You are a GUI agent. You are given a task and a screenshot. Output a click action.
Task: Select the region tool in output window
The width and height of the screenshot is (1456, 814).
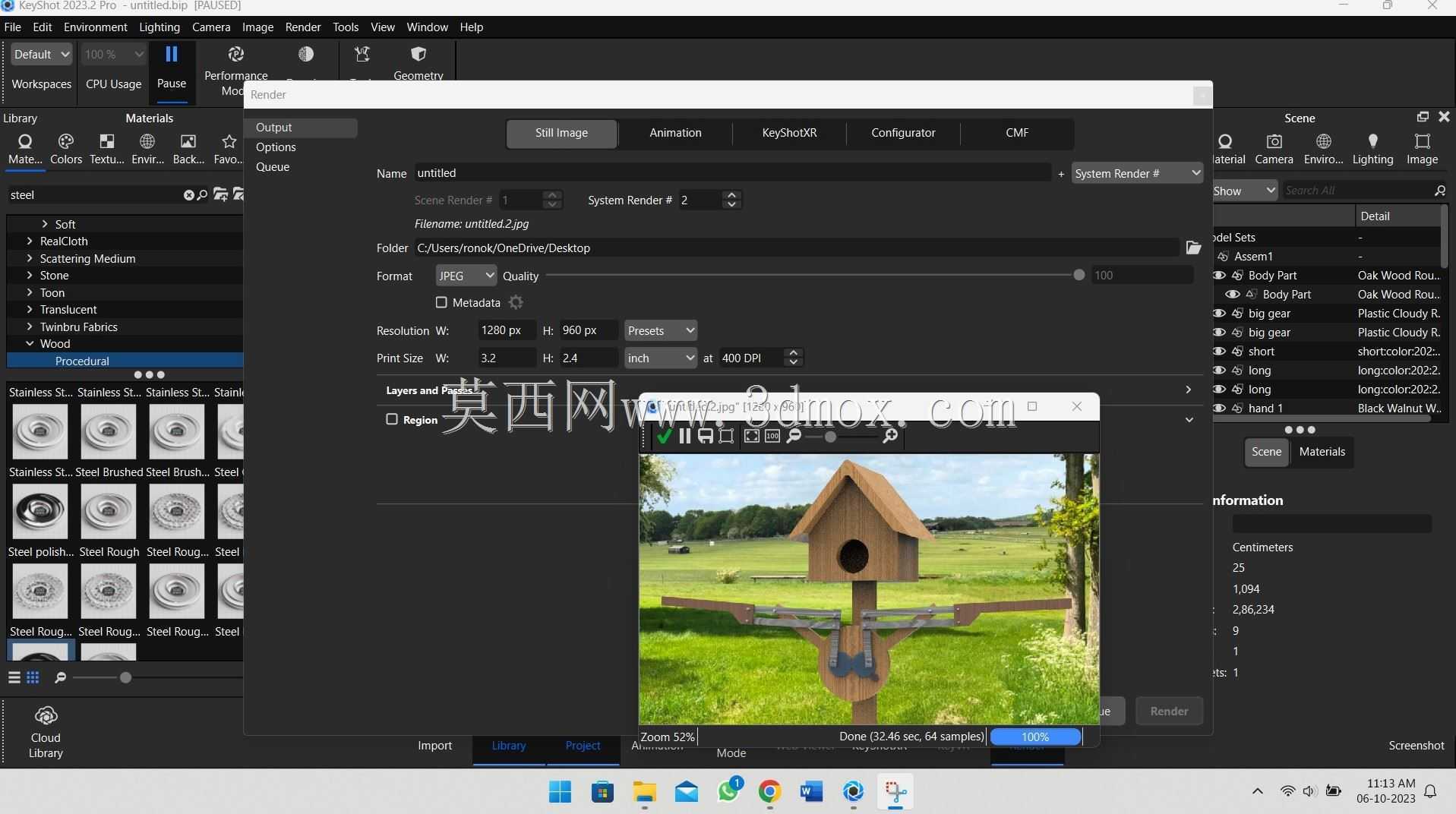pyautogui.click(x=726, y=436)
